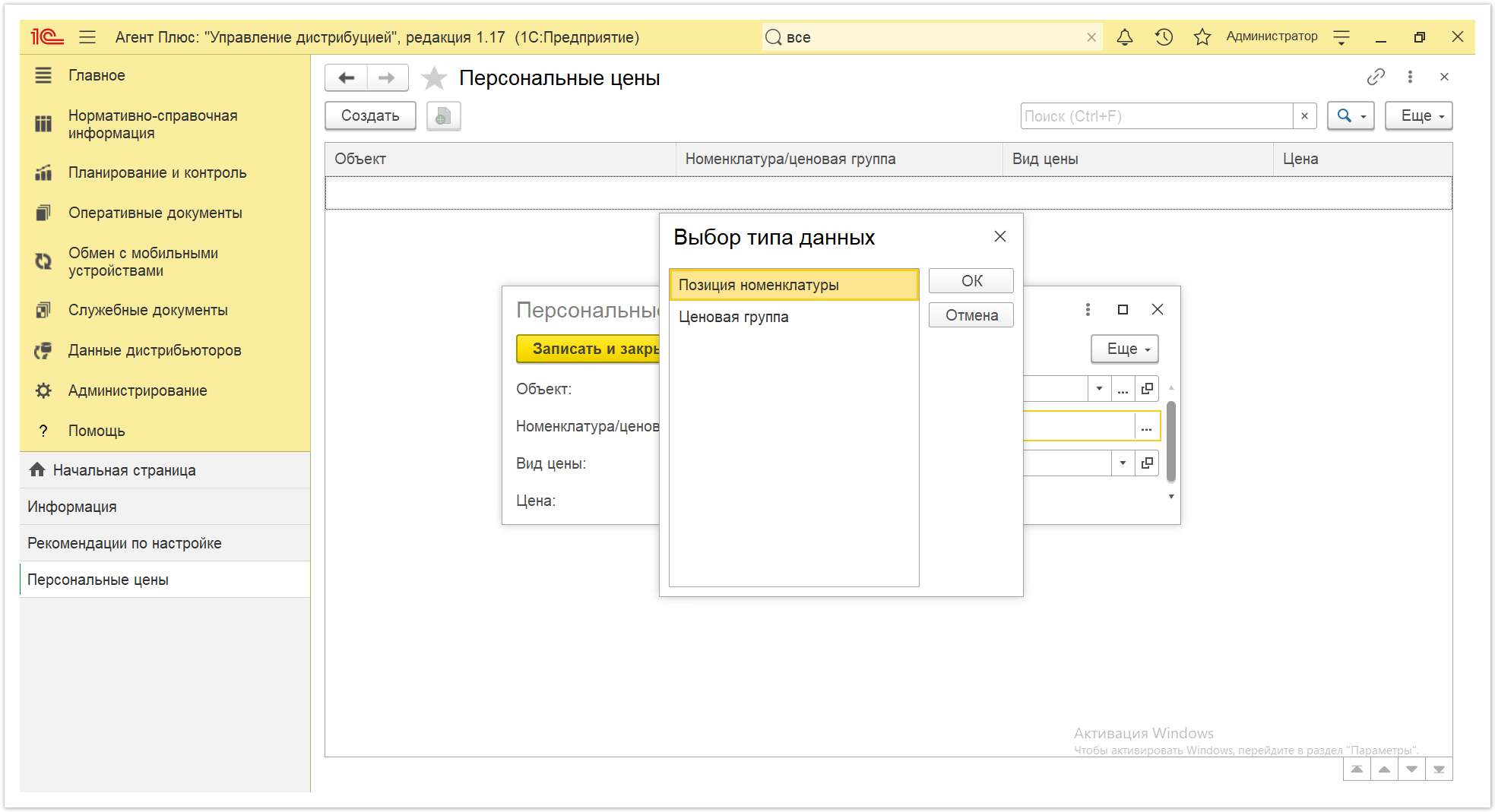Confirm with OK button
Viewport: 1495px width, 812px height.
coord(971,281)
